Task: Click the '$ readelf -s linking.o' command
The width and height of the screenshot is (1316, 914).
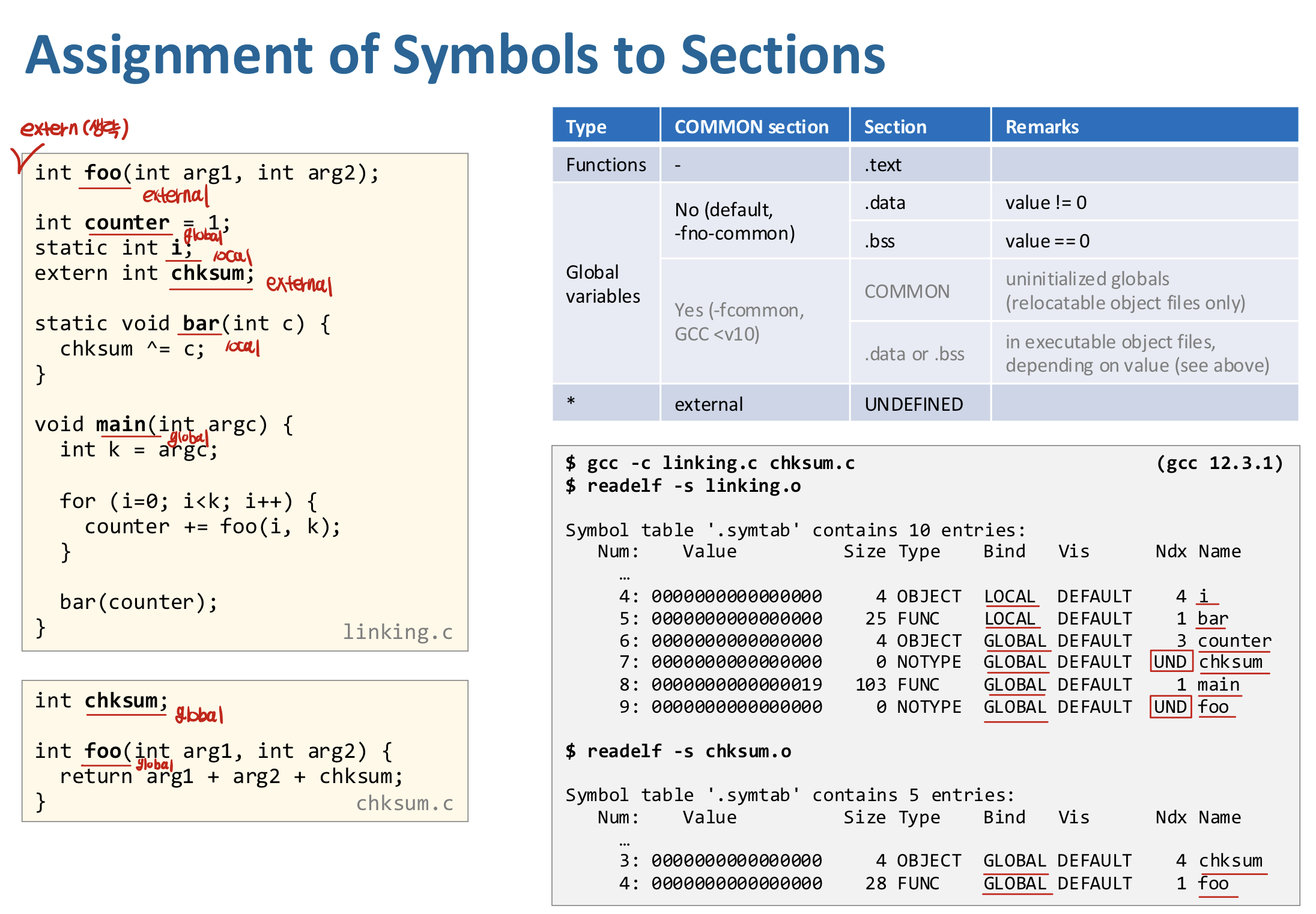Action: pyautogui.click(x=683, y=485)
